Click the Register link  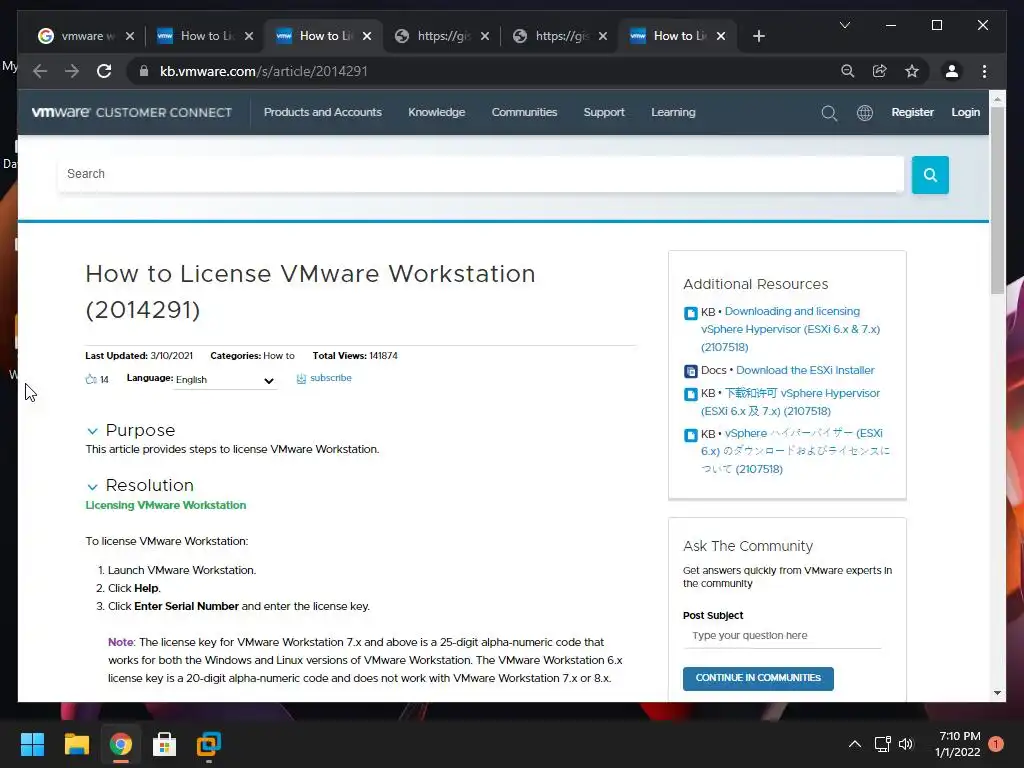[x=912, y=112]
